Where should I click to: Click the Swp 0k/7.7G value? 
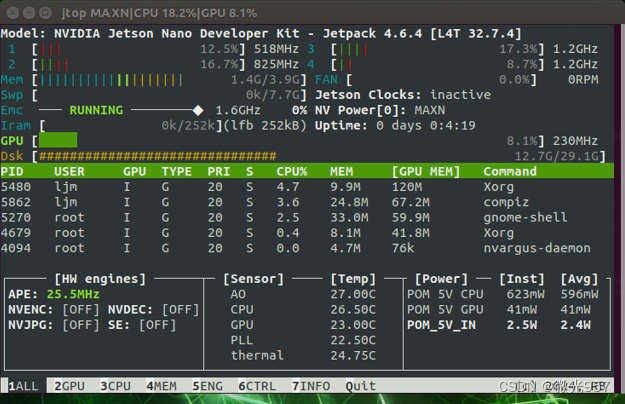coord(273,95)
